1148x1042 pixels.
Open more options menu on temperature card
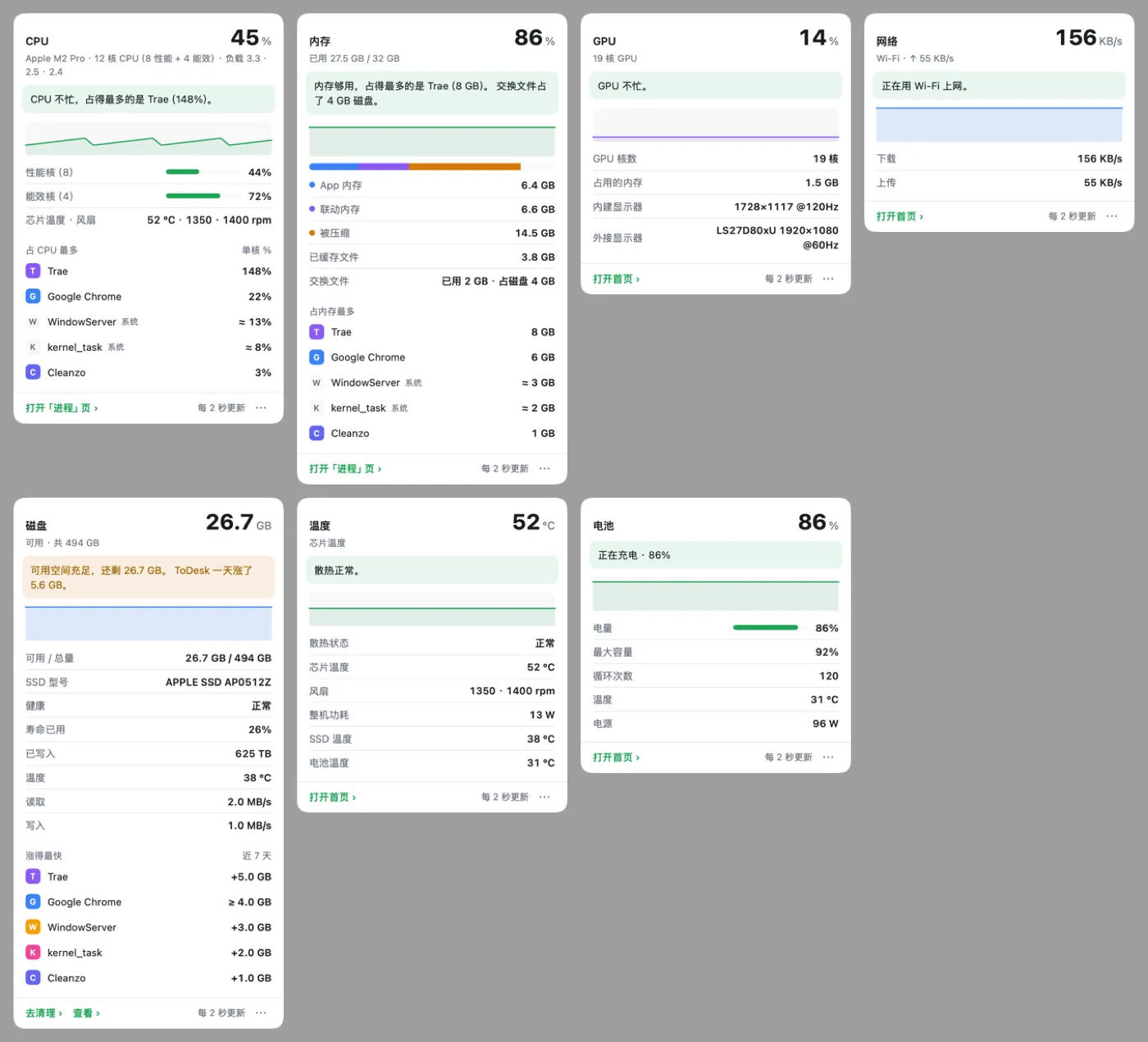[x=544, y=797]
